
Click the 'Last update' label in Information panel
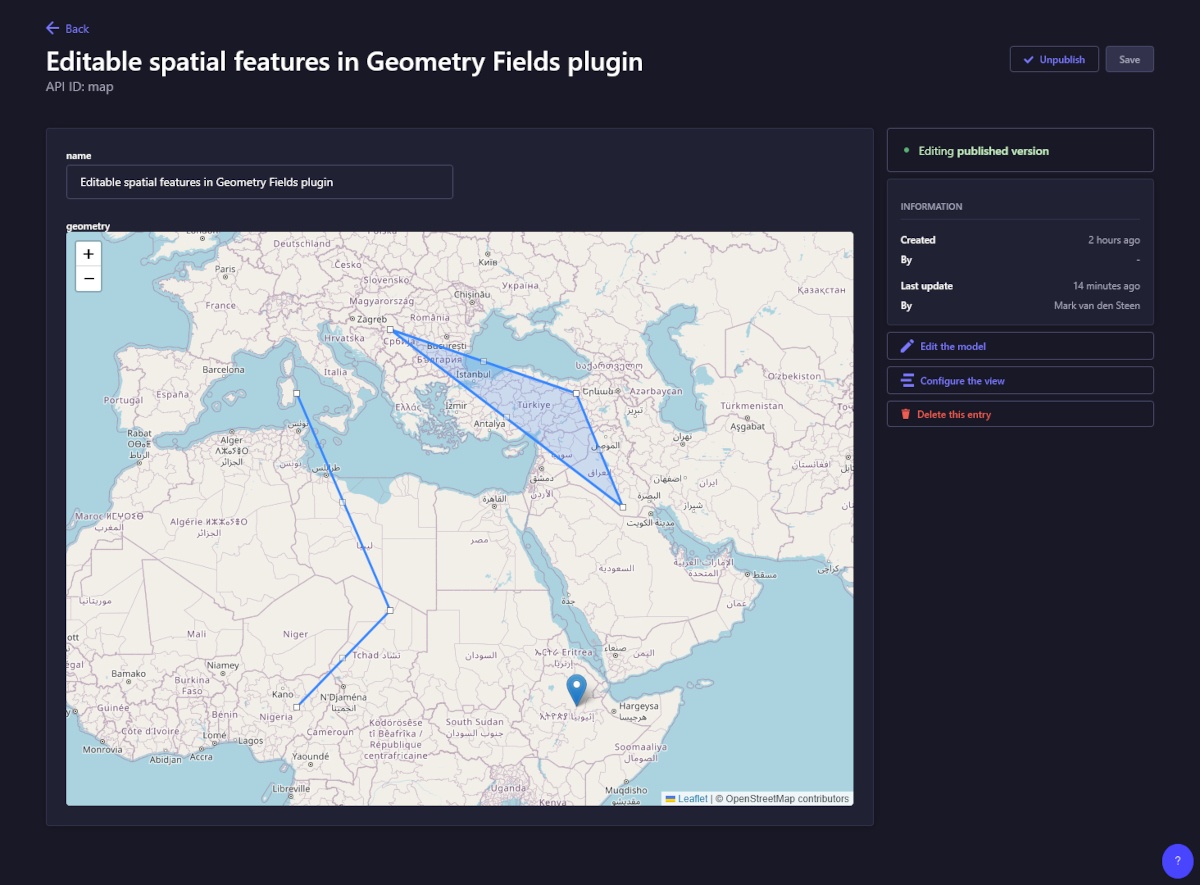click(x=926, y=286)
